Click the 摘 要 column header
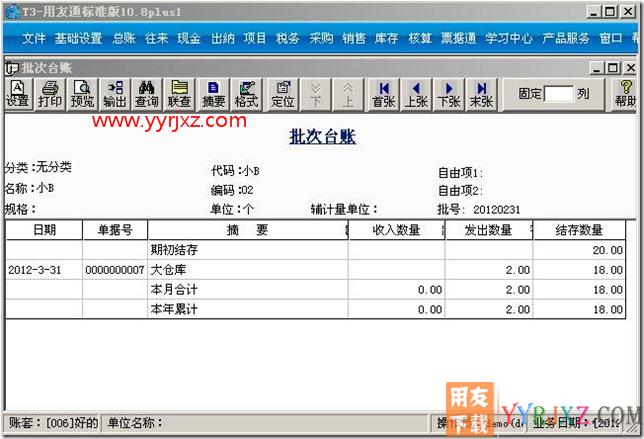This screenshot has height=439, width=644. click(x=248, y=230)
